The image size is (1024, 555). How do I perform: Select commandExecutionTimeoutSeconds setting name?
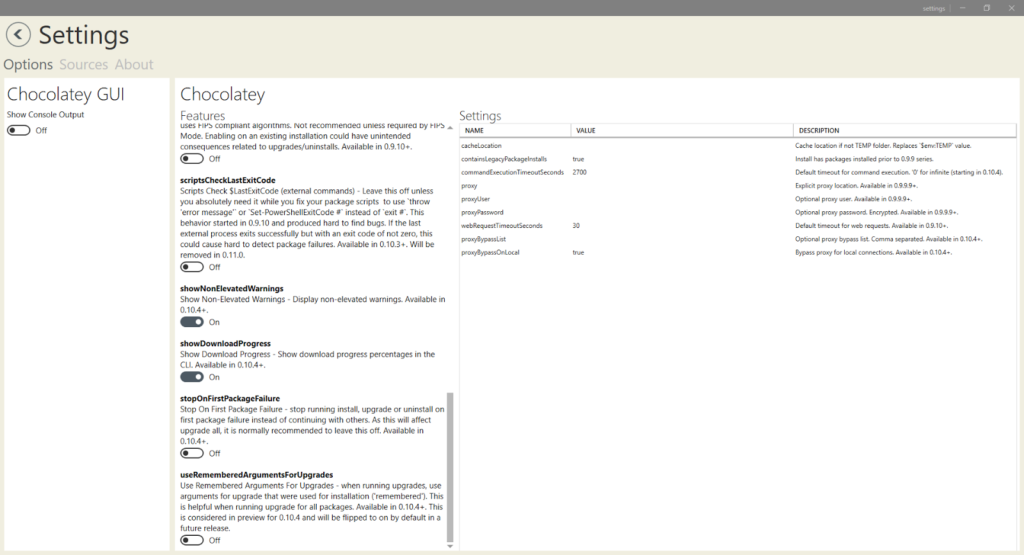pyautogui.click(x=513, y=172)
